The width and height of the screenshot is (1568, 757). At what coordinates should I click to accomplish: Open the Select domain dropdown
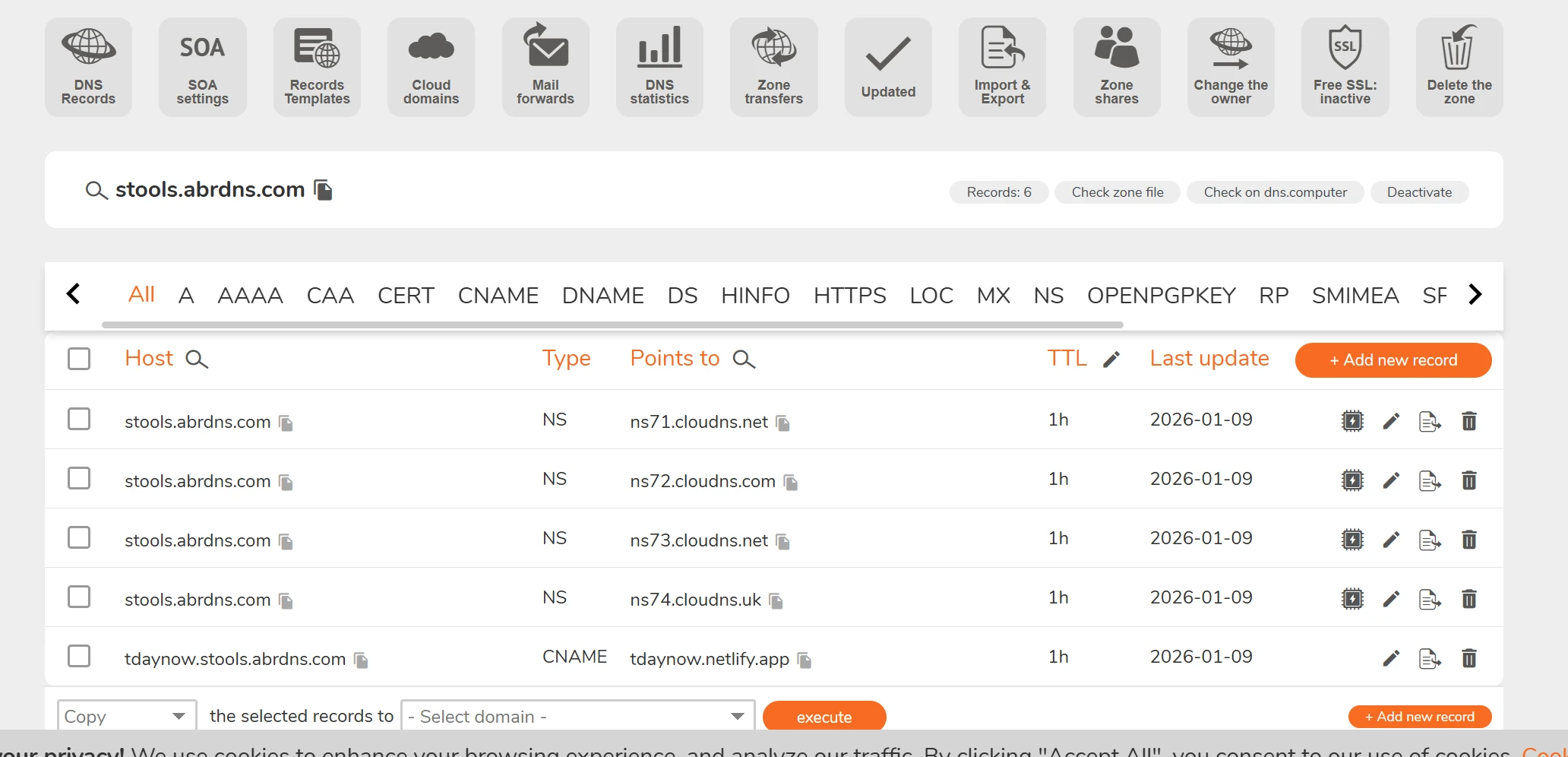pyautogui.click(x=577, y=716)
